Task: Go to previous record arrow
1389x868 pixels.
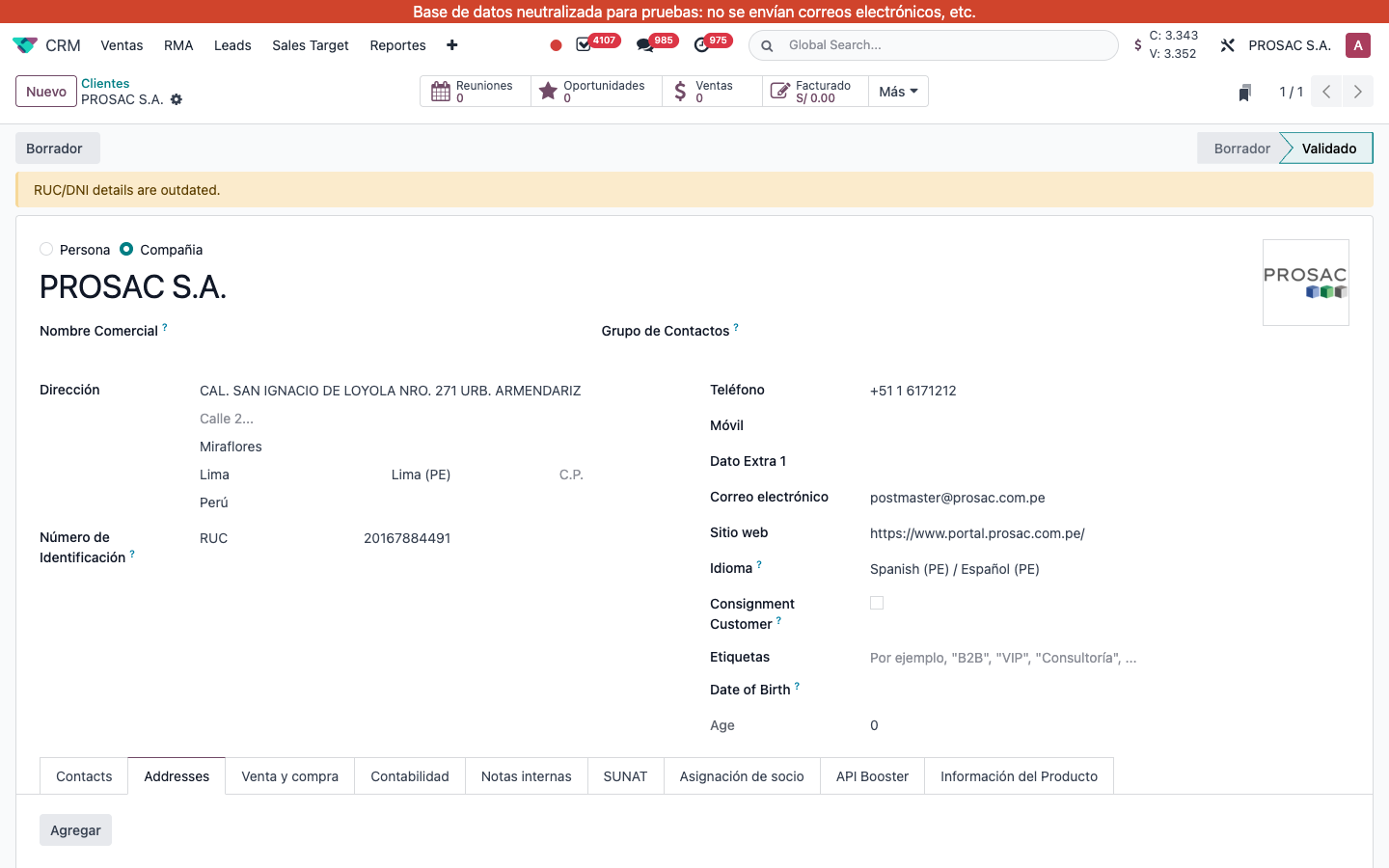Action: (1326, 92)
